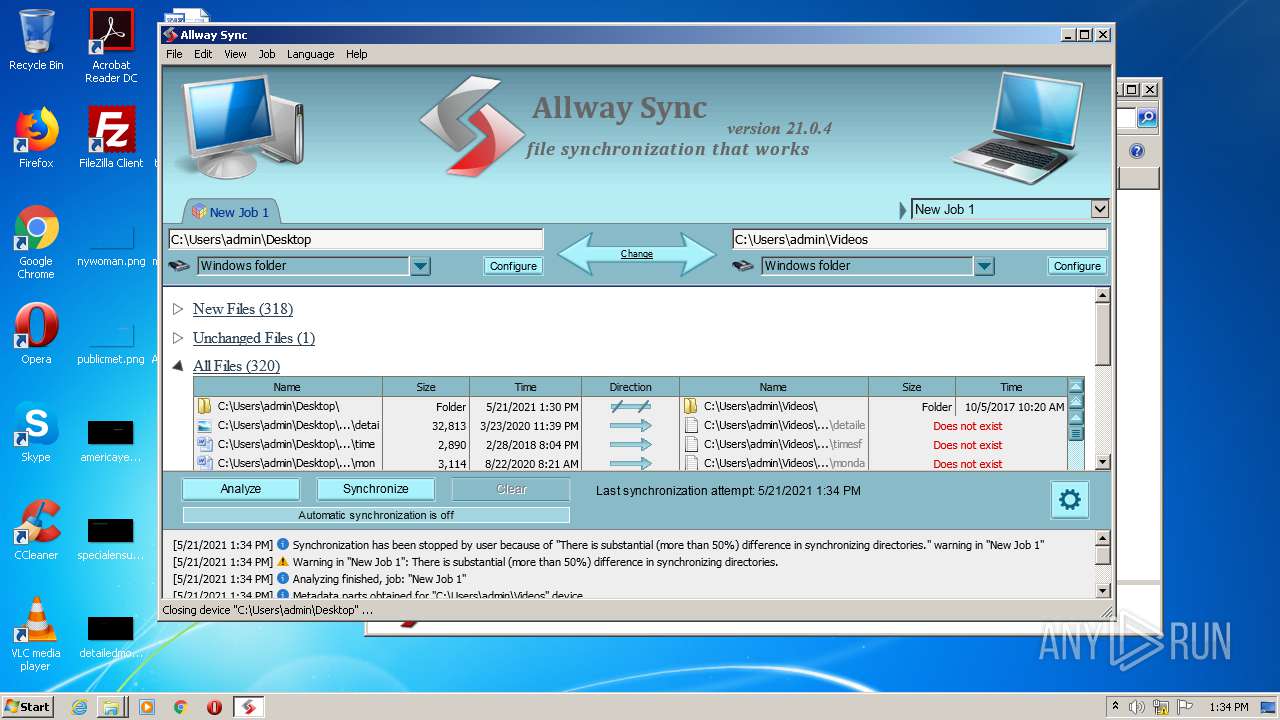The image size is (1280, 720).
Task: Click the right Configure button
Action: click(x=1077, y=266)
